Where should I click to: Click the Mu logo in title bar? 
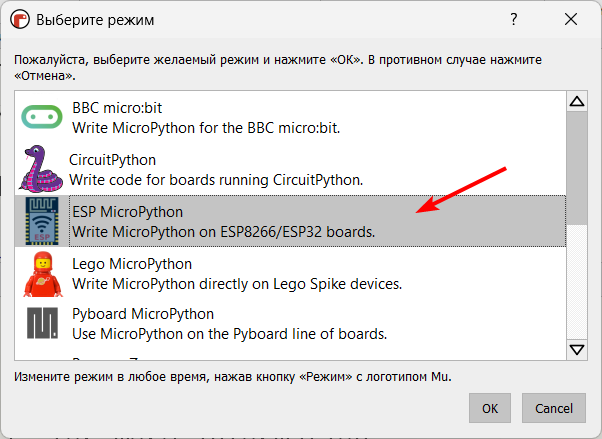(x=20, y=19)
